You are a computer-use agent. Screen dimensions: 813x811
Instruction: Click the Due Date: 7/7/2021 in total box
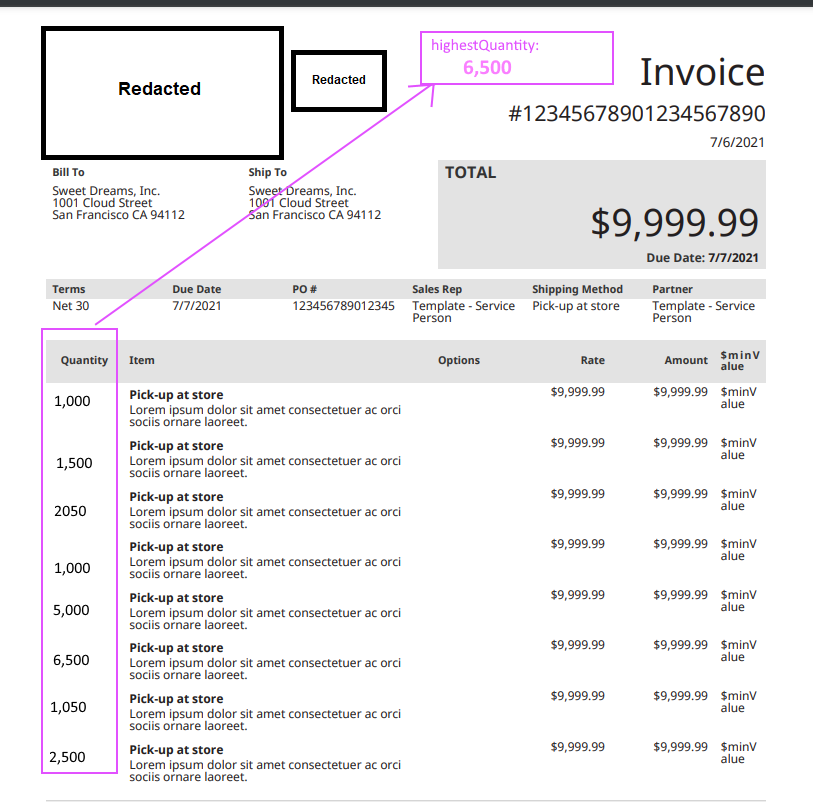coord(702,258)
